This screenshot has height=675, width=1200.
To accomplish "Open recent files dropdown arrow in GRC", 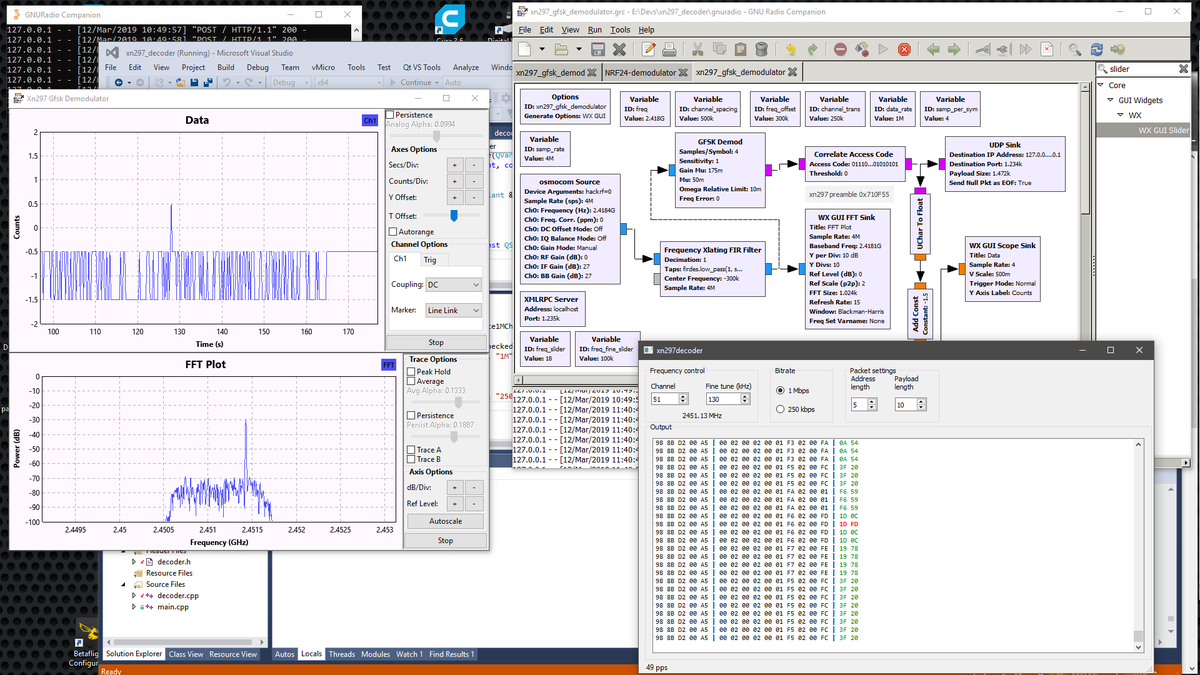I will tap(578, 49).
